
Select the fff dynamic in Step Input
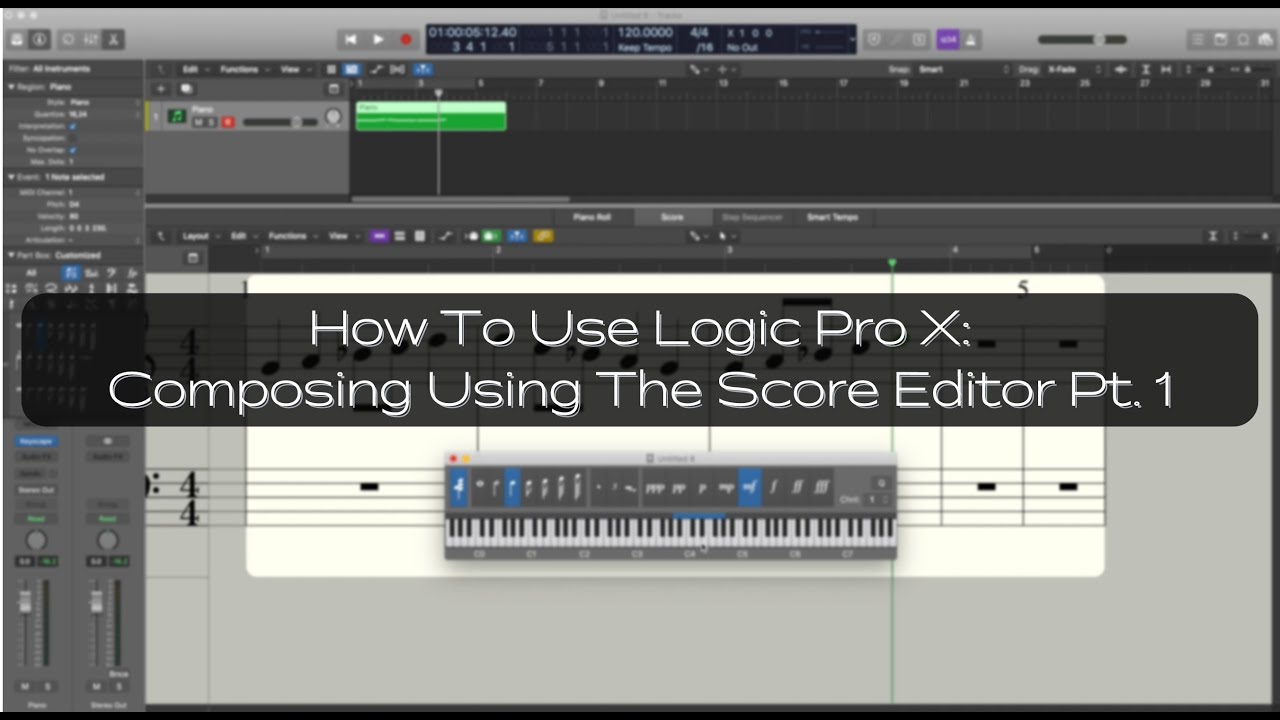pos(822,488)
